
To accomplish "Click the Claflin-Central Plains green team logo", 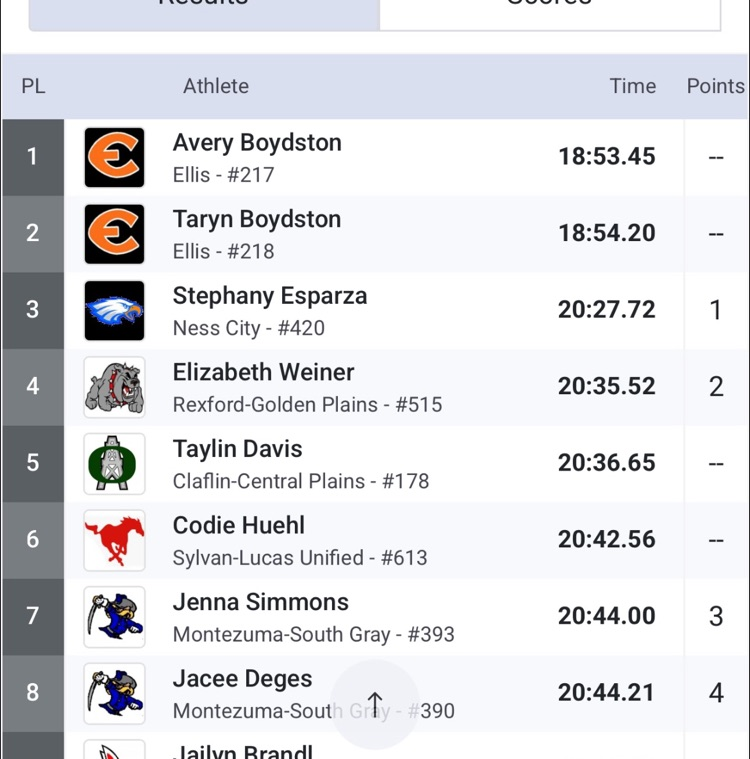I will (x=114, y=463).
